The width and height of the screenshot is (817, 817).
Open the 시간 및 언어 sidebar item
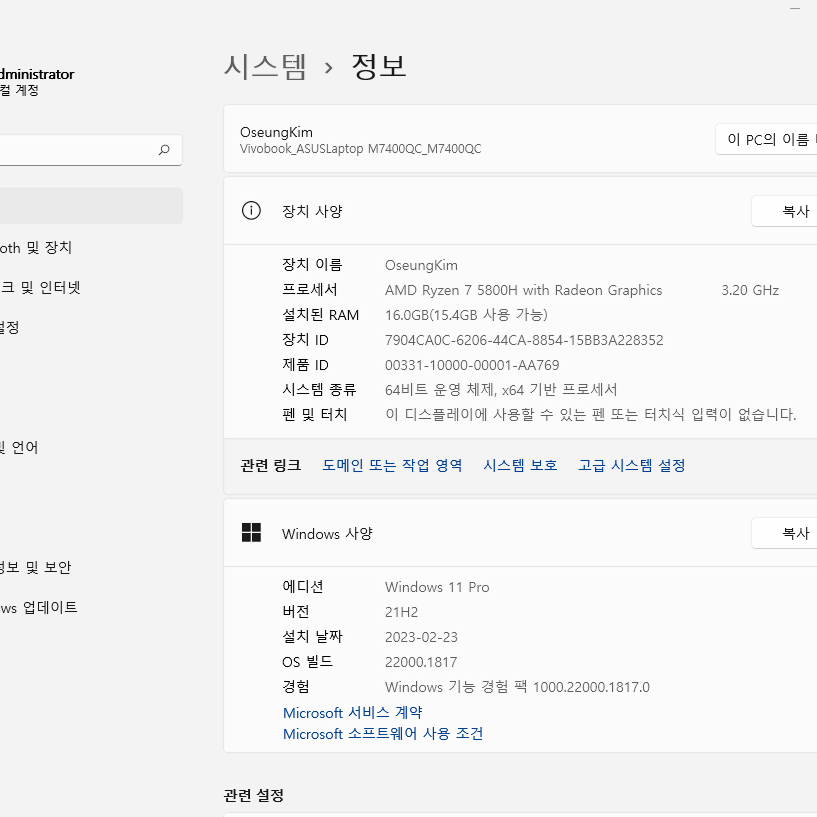pyautogui.click(x=19, y=447)
